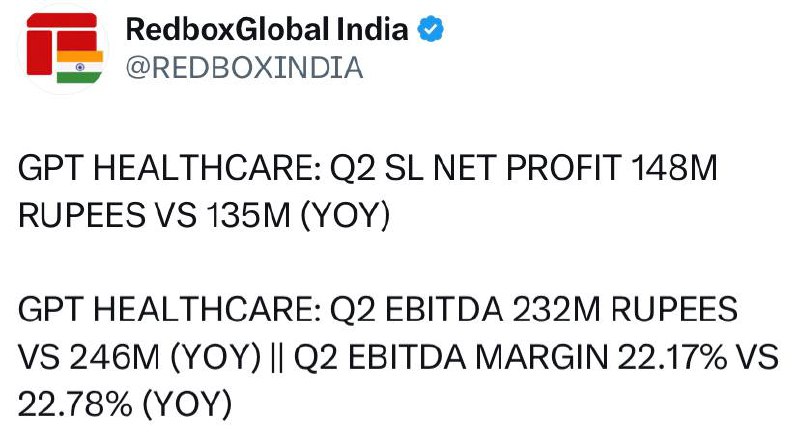Viewport: 800px width, 445px height.
Task: Click the red box logo in avatar
Action: [x=61, y=43]
